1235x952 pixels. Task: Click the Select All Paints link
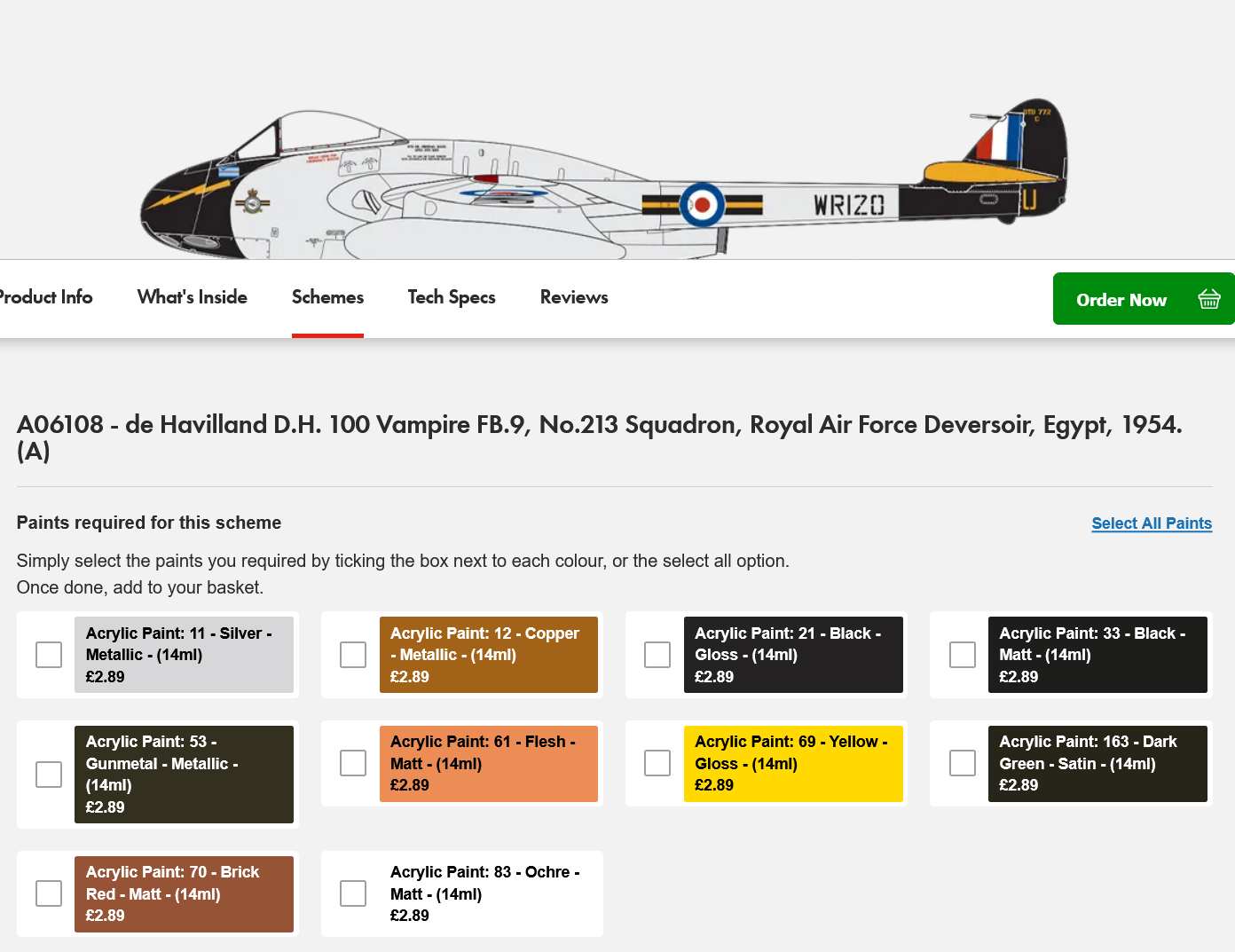tap(1152, 523)
